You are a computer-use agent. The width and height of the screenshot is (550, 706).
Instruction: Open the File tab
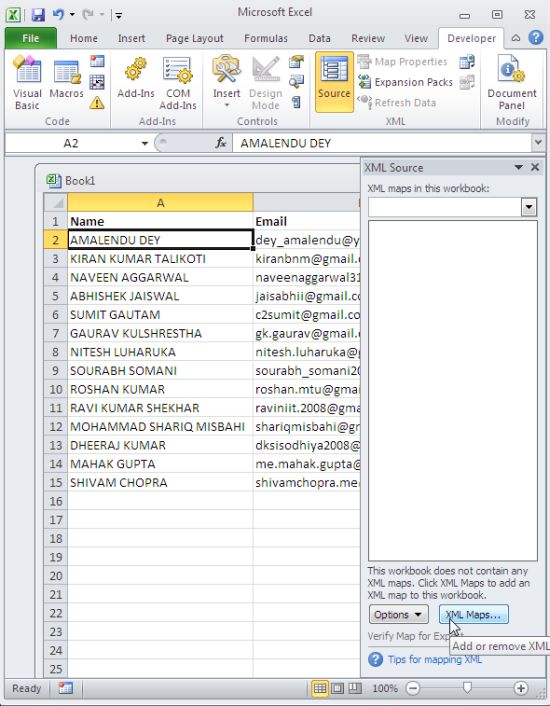tap(31, 38)
